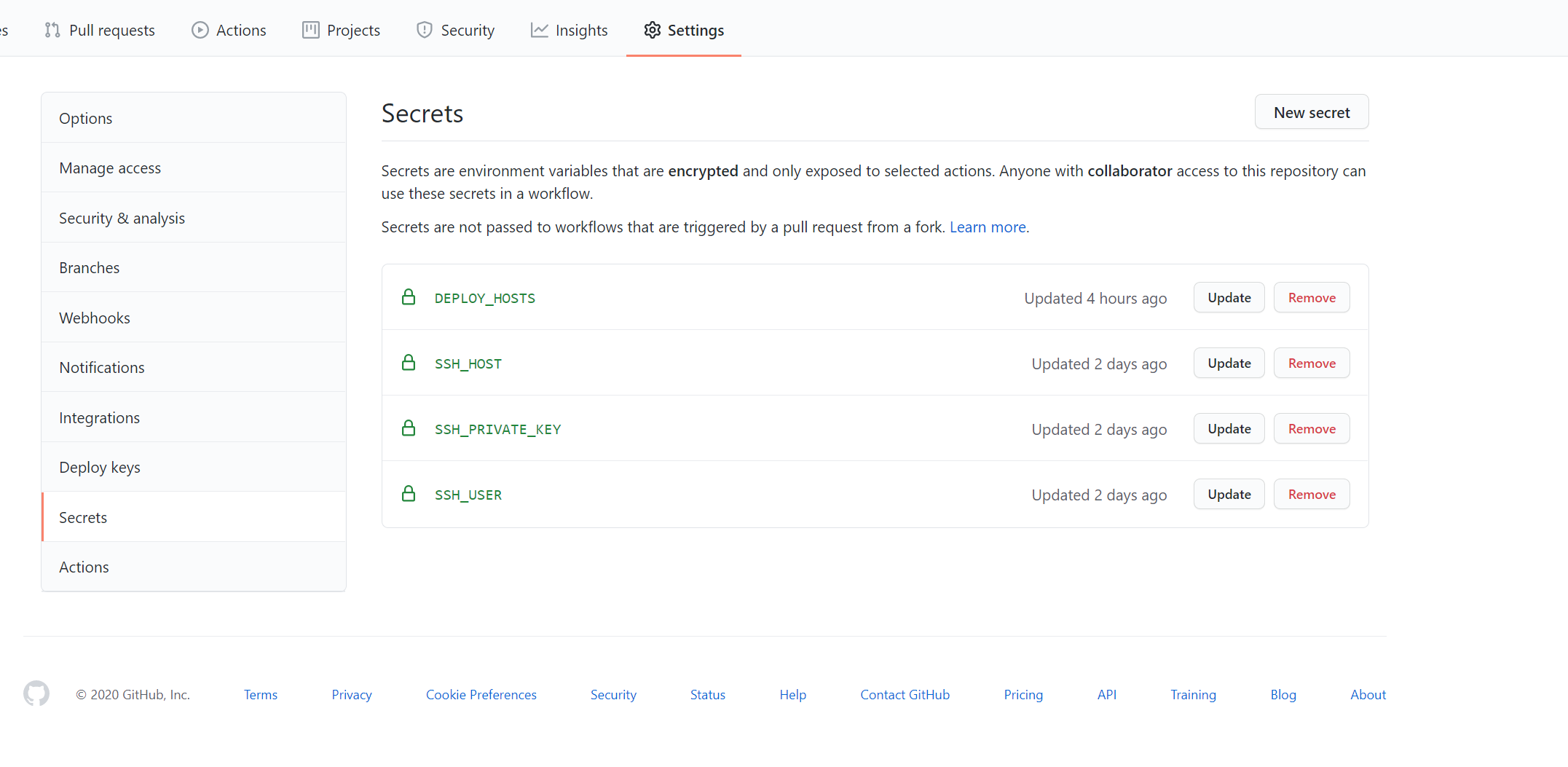1568x767 pixels.
Task: Open the Help footer link
Action: coord(792,694)
